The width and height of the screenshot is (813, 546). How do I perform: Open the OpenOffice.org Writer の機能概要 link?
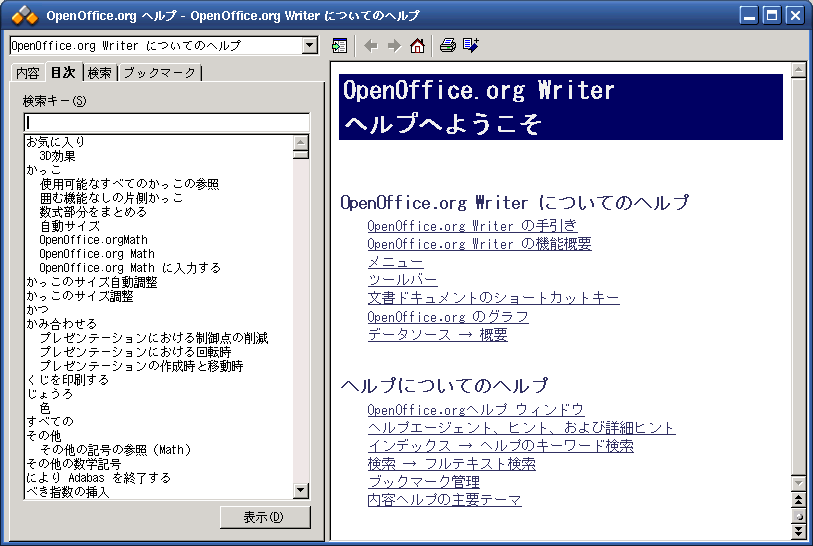pyautogui.click(x=479, y=244)
